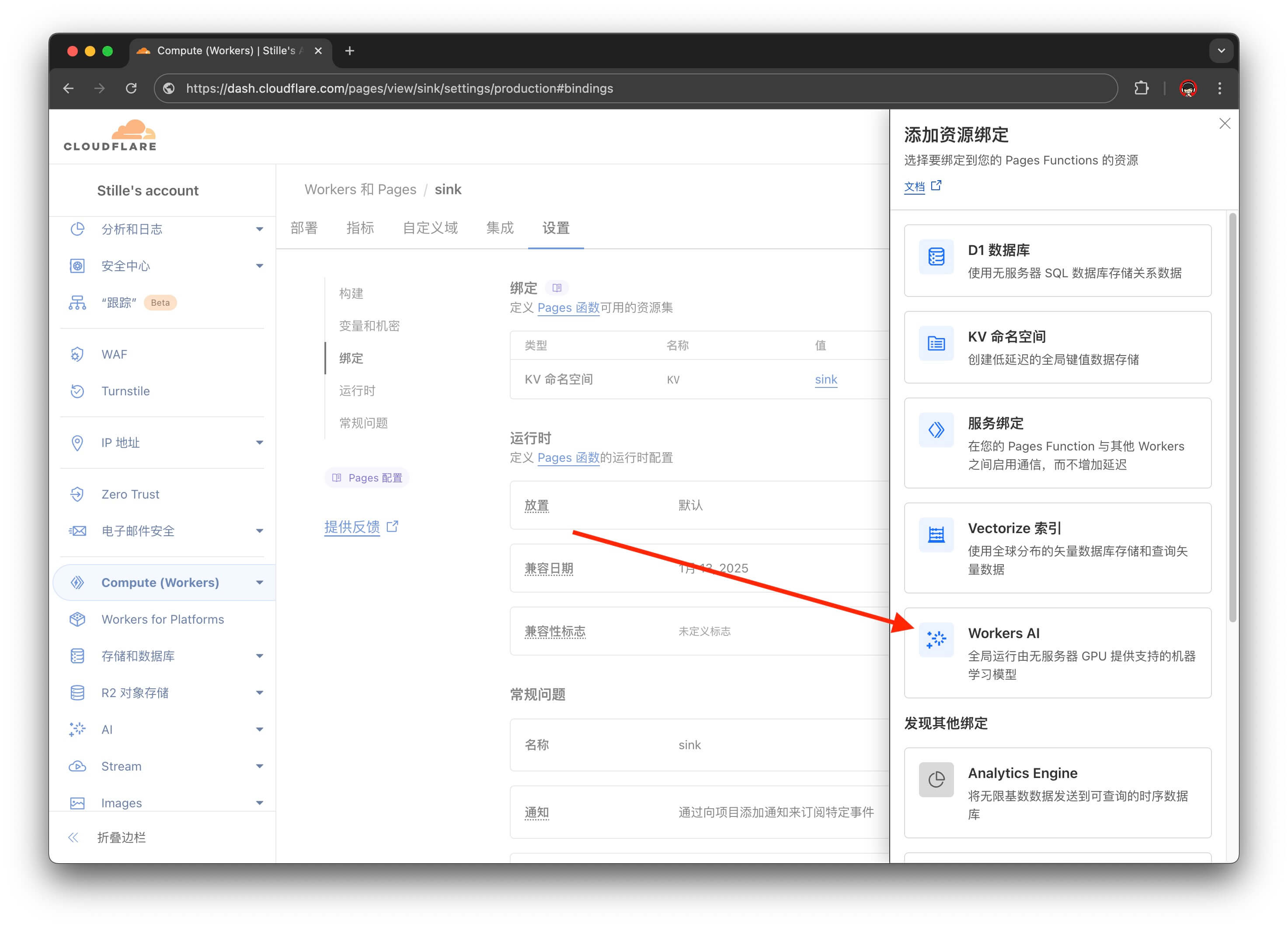Click the AI sparkle icon in sidebar
Image resolution: width=1288 pixels, height=928 pixels.
[77, 730]
